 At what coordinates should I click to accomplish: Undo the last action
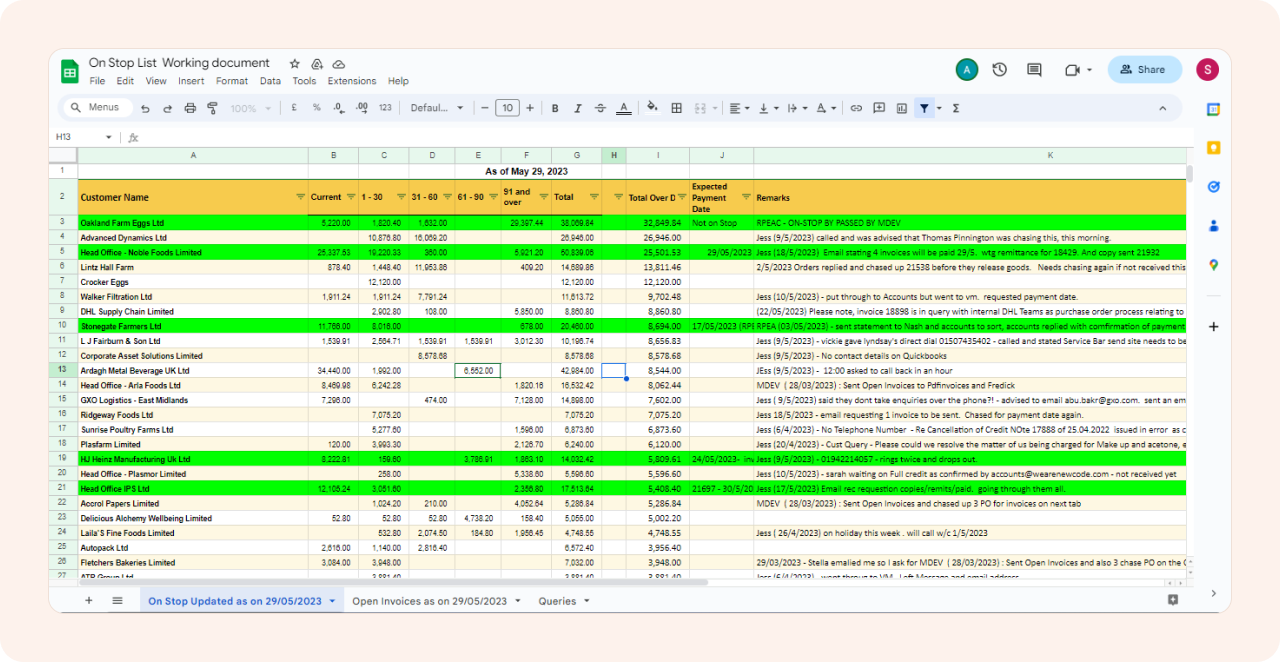click(x=145, y=108)
